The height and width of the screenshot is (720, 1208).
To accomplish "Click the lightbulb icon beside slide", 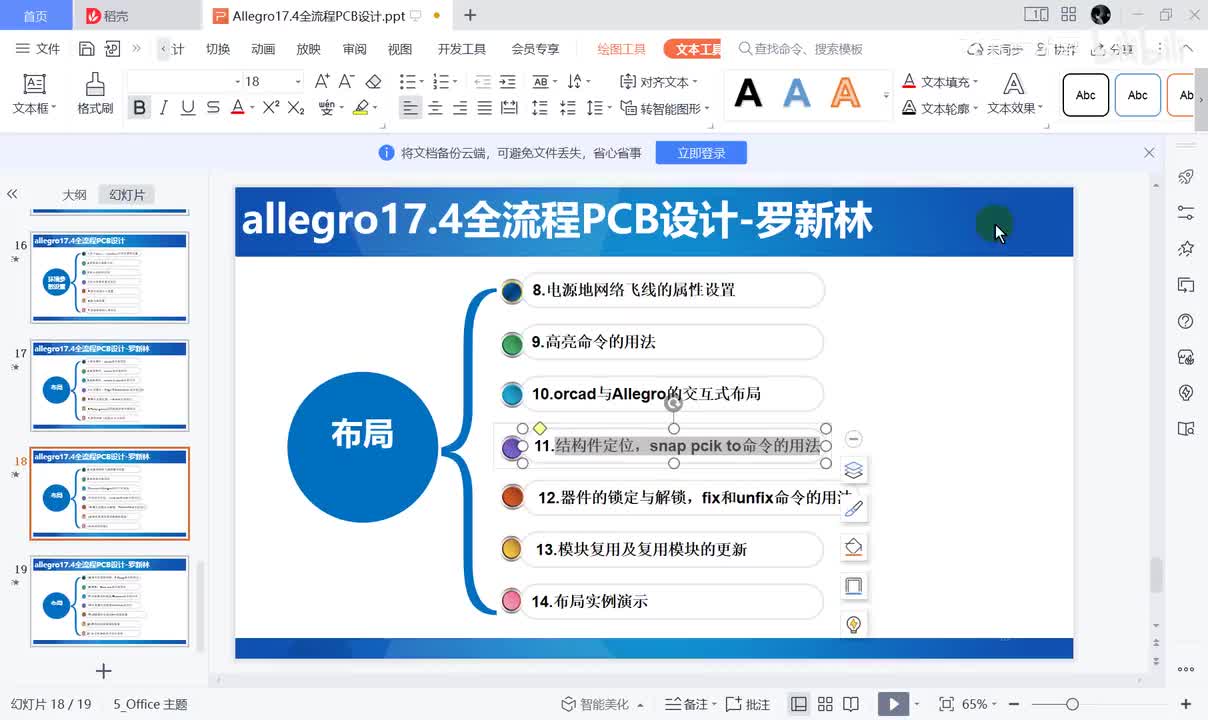I will [853, 624].
